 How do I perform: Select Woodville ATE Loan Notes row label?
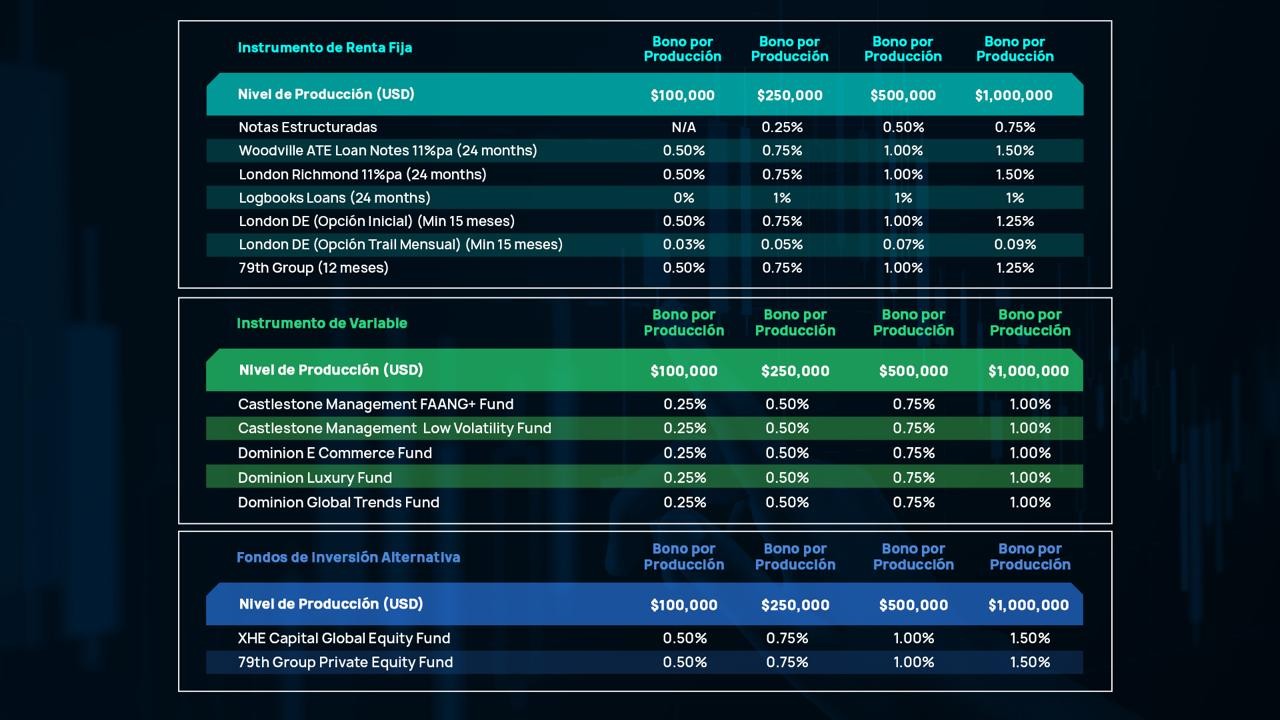(387, 150)
